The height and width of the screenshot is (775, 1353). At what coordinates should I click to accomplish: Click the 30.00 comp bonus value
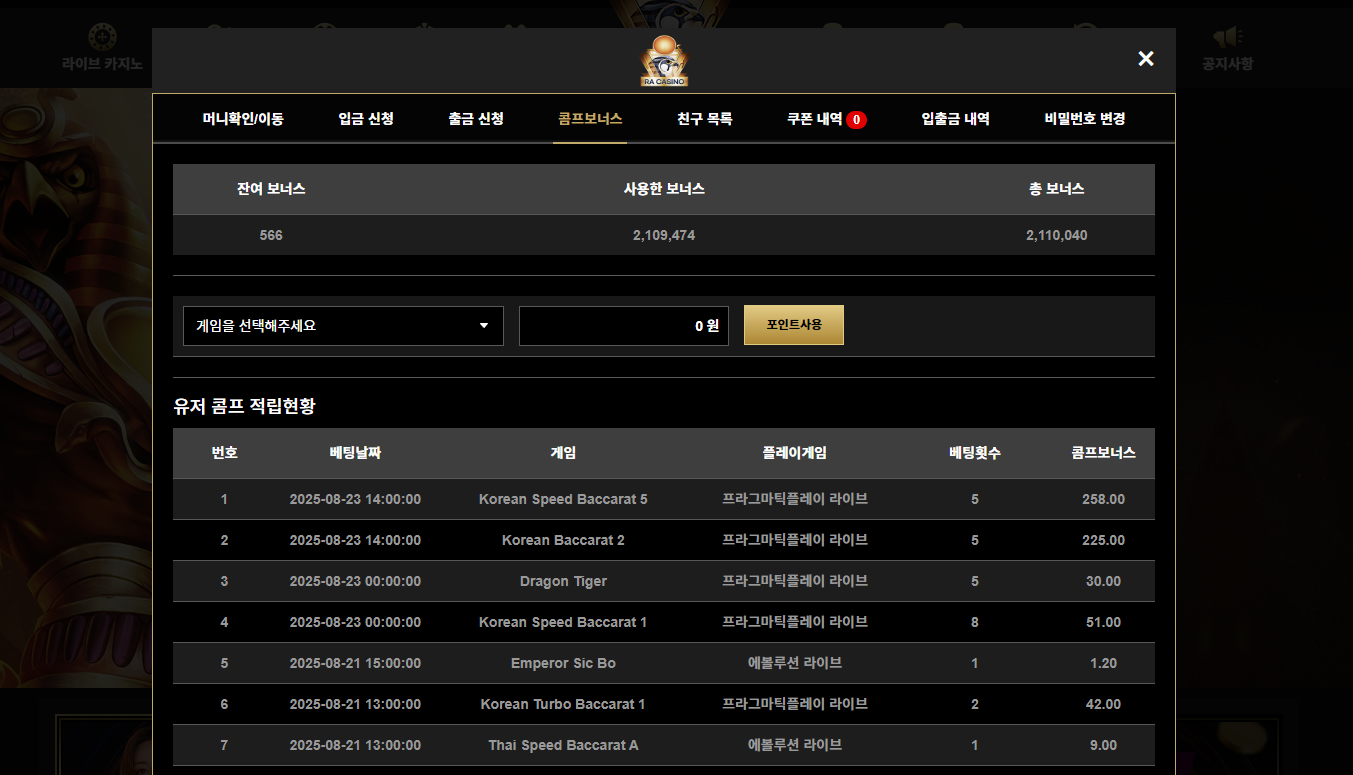click(x=1104, y=581)
